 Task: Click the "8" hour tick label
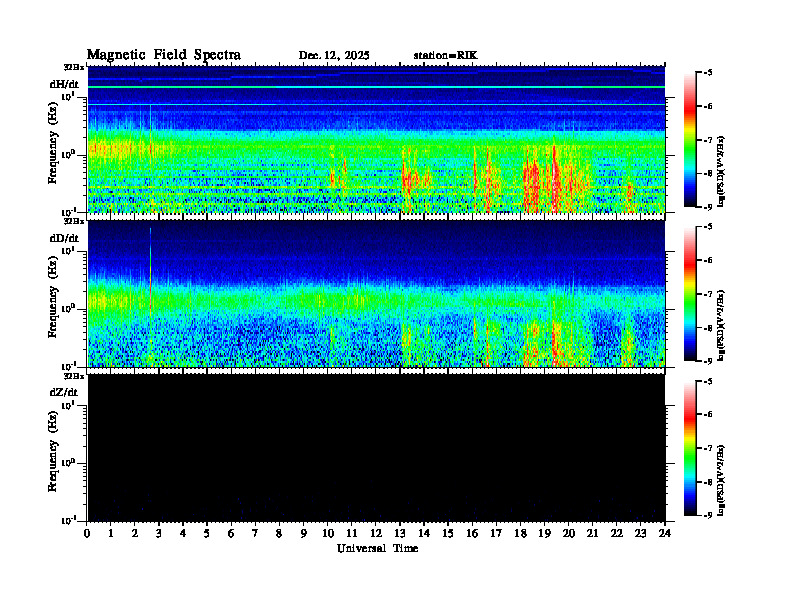279,534
